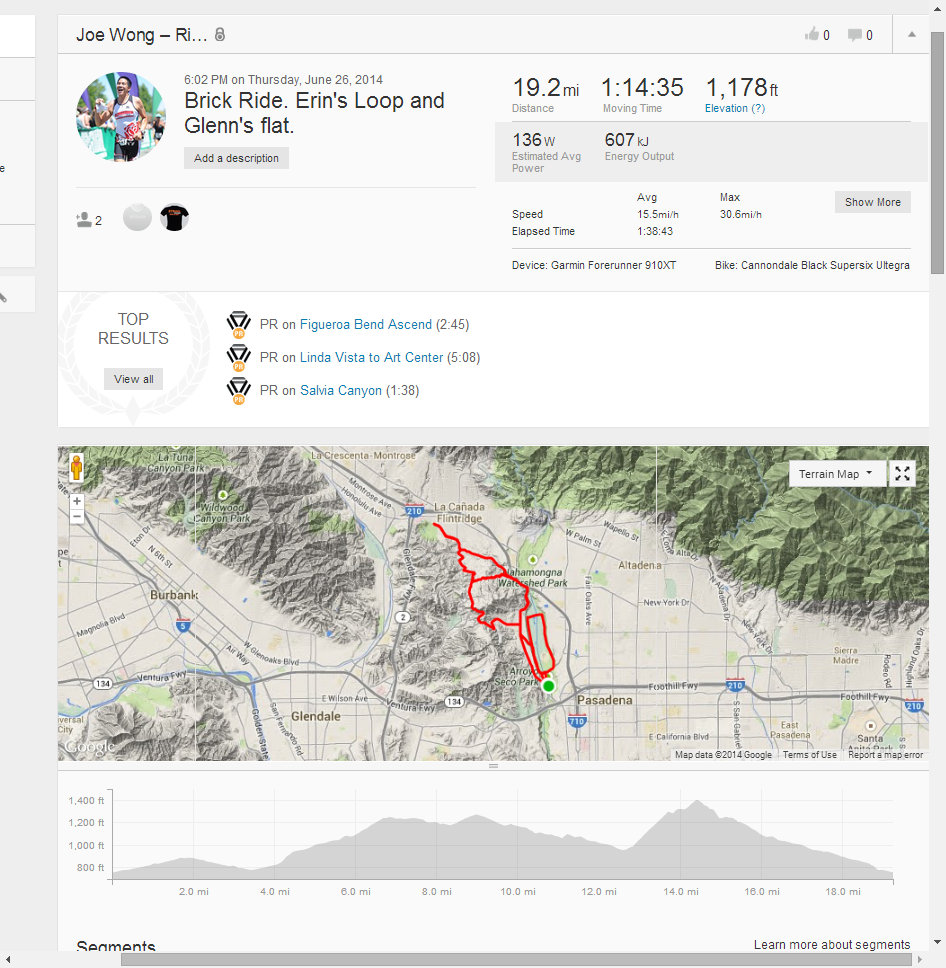Click Add a description button
This screenshot has height=968, width=946.
236,158
